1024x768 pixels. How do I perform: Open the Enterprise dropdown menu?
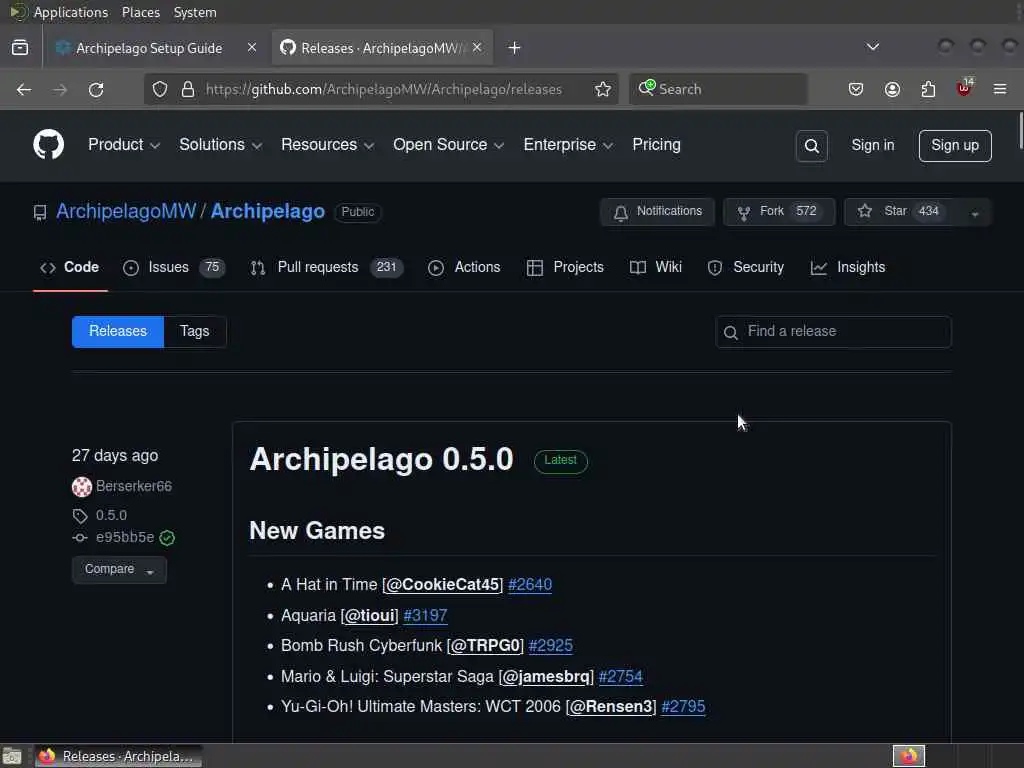pyautogui.click(x=568, y=145)
